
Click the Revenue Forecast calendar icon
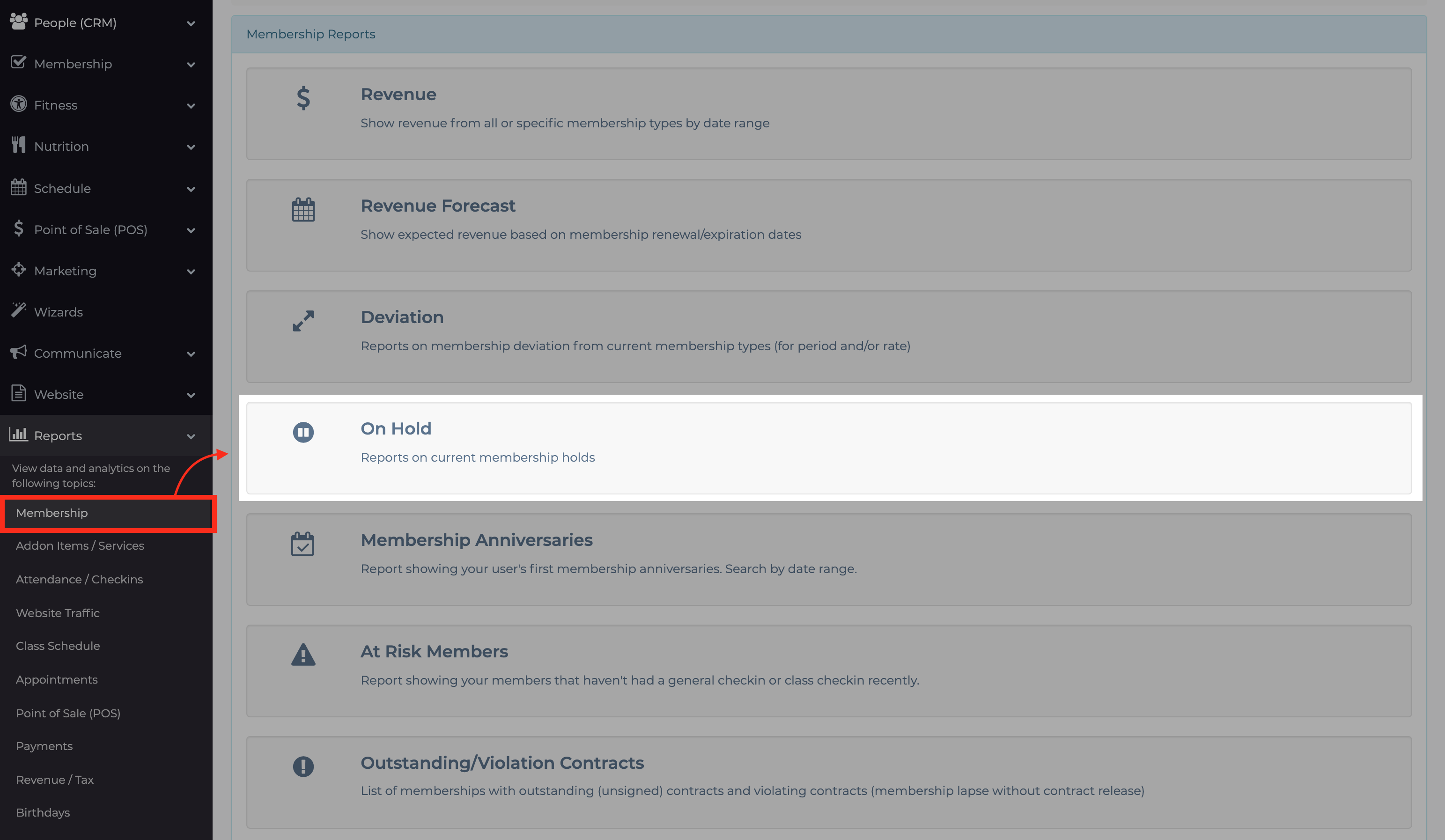point(303,210)
